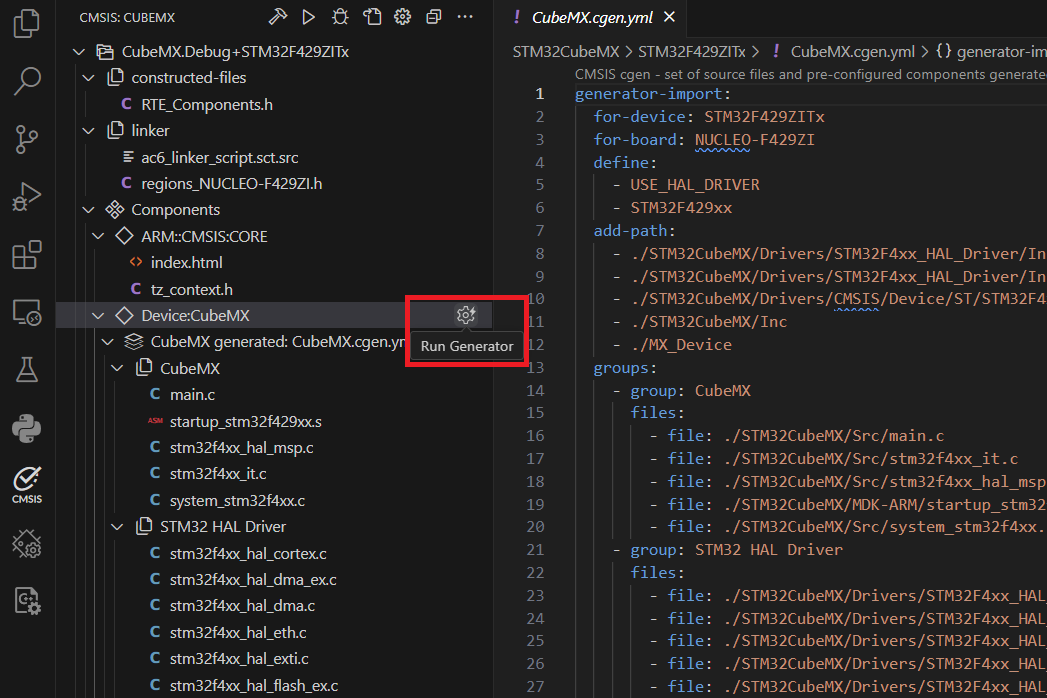
Task: Click the USE_HAL_DRIVER define on line 5
Action: (695, 185)
